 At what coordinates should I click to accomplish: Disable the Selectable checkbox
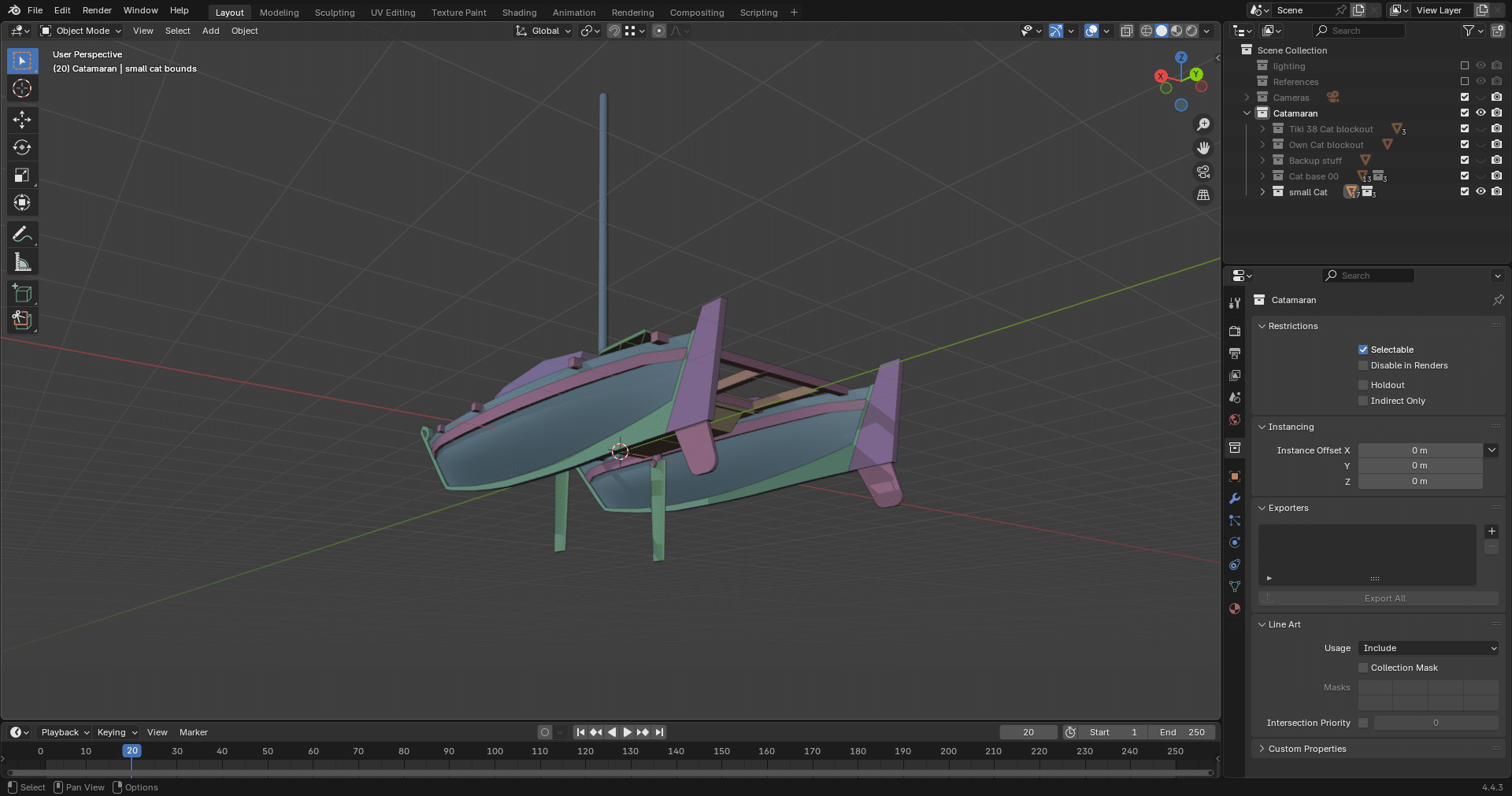click(1363, 350)
